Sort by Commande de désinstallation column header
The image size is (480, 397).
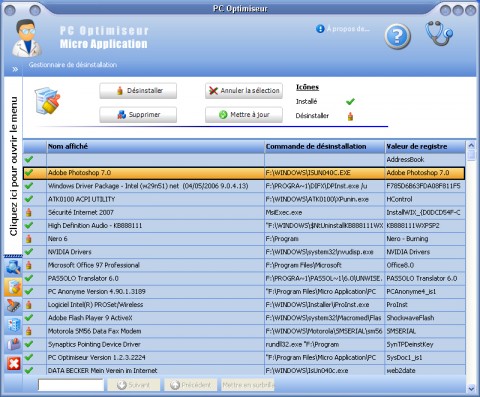[x=325, y=146]
